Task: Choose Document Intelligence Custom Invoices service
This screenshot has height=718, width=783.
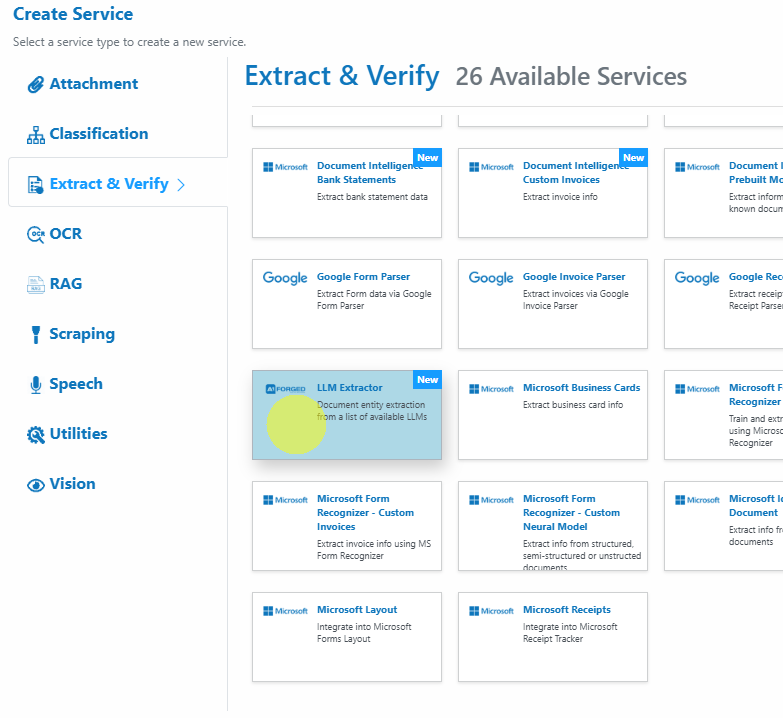Action: pos(553,193)
